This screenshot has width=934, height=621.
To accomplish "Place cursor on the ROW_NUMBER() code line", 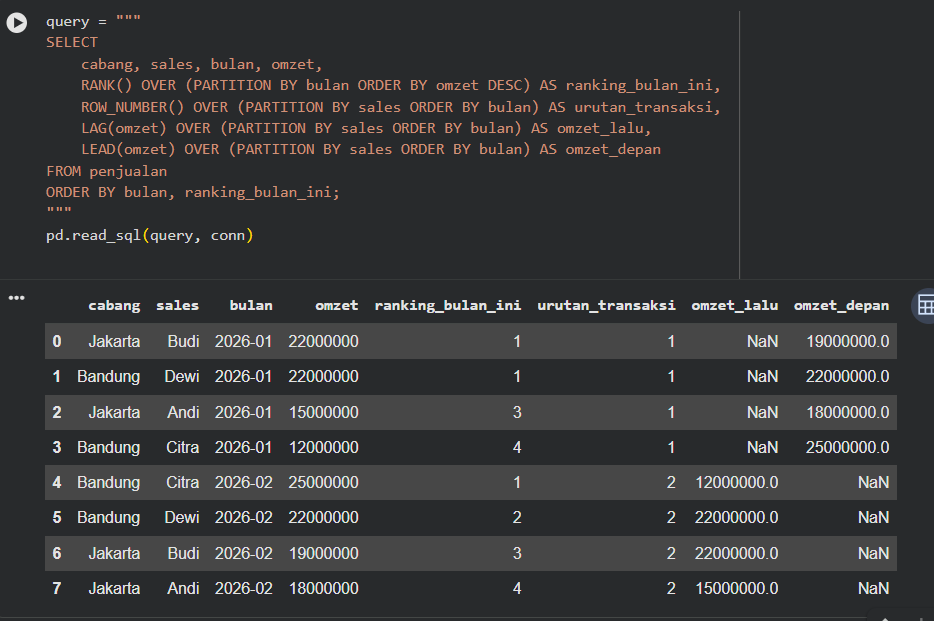I will click(x=400, y=107).
